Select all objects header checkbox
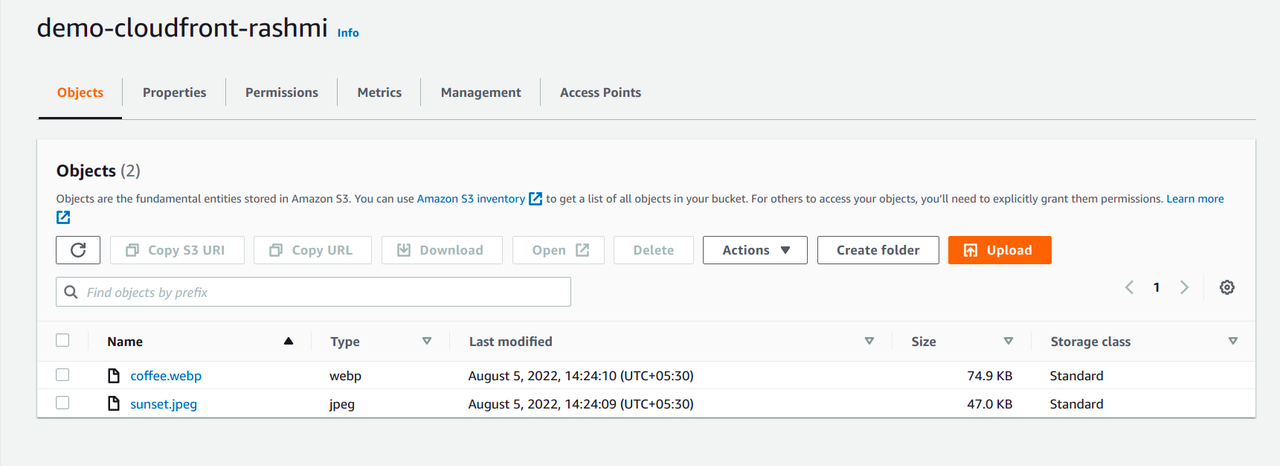Viewport: 1280px width, 466px height. tap(63, 340)
